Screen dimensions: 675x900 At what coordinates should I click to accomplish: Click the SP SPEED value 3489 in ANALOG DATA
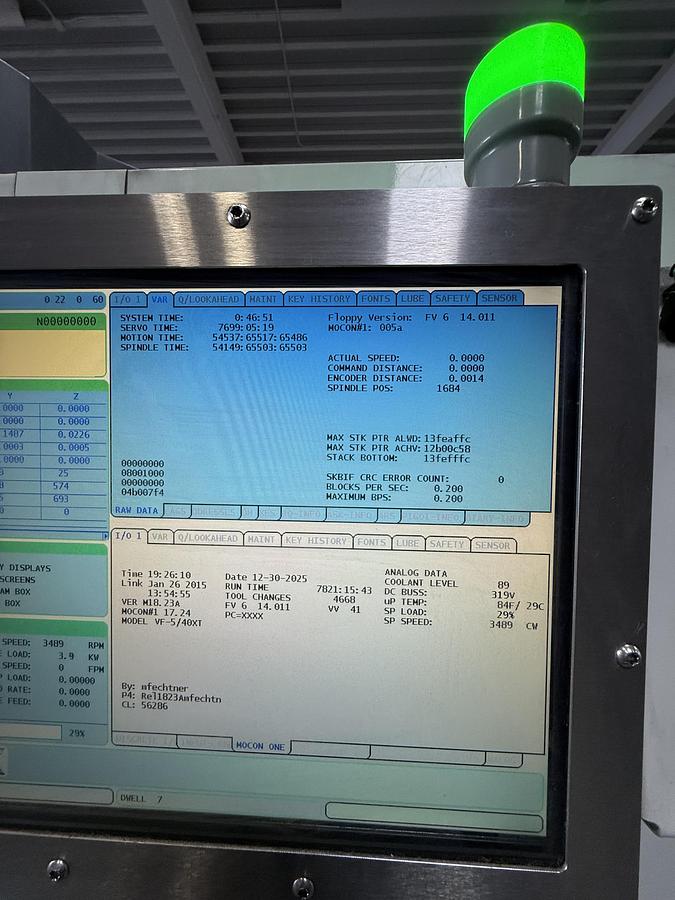coord(501,624)
